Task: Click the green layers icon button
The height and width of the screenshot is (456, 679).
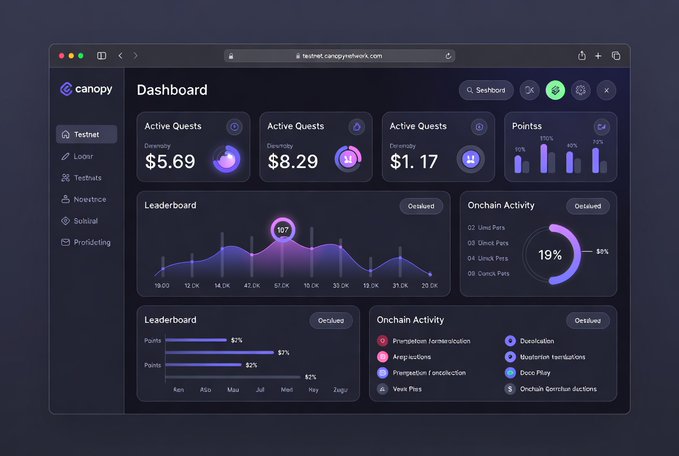Action: coord(555,90)
